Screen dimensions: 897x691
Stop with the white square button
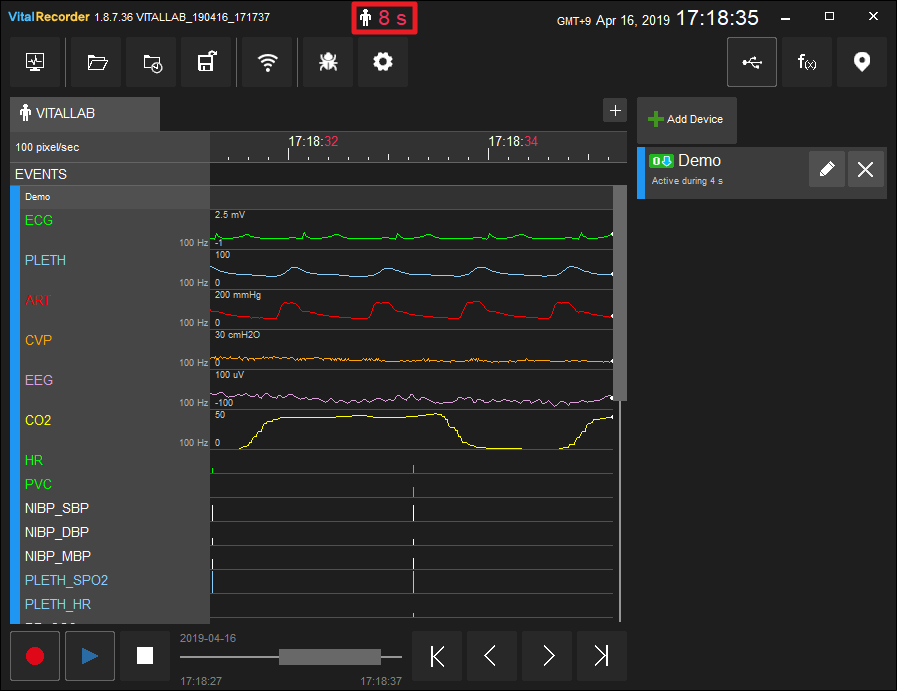(145, 656)
